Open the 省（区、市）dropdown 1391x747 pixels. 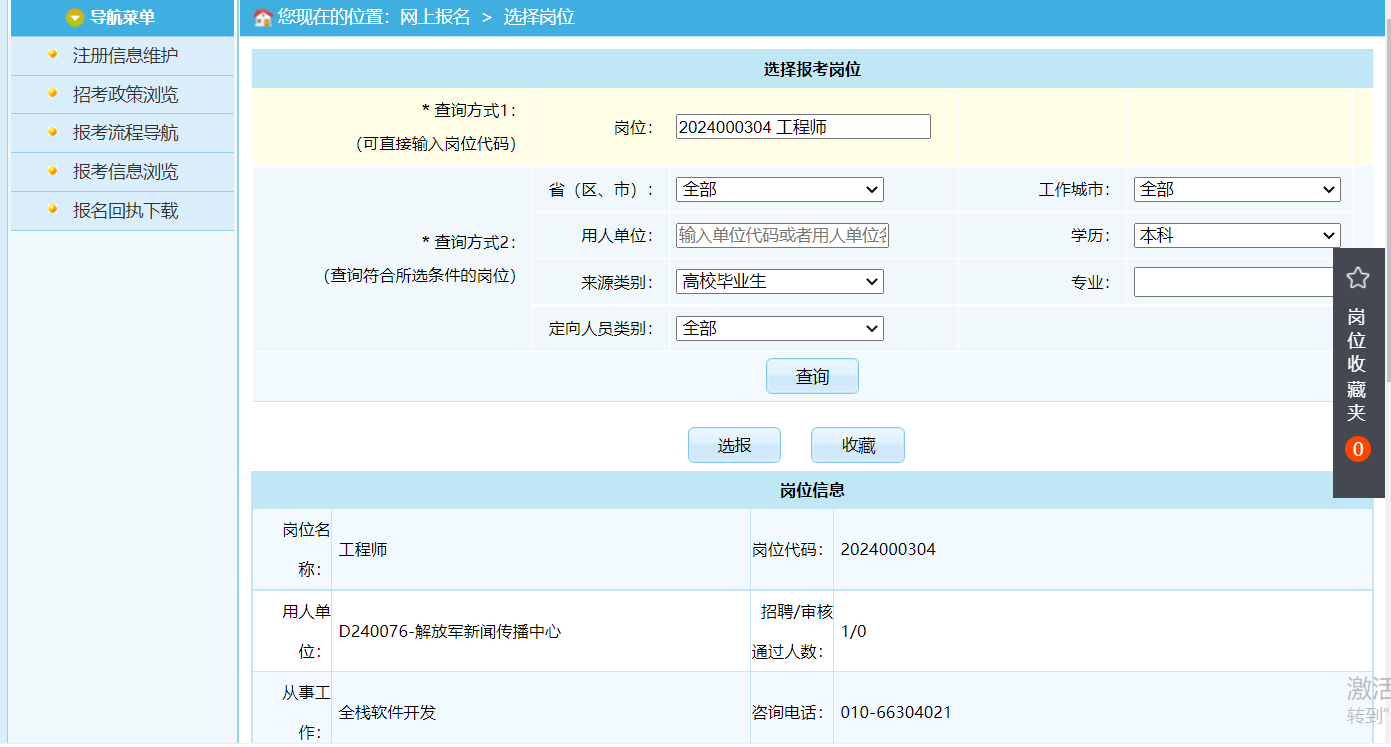[779, 189]
